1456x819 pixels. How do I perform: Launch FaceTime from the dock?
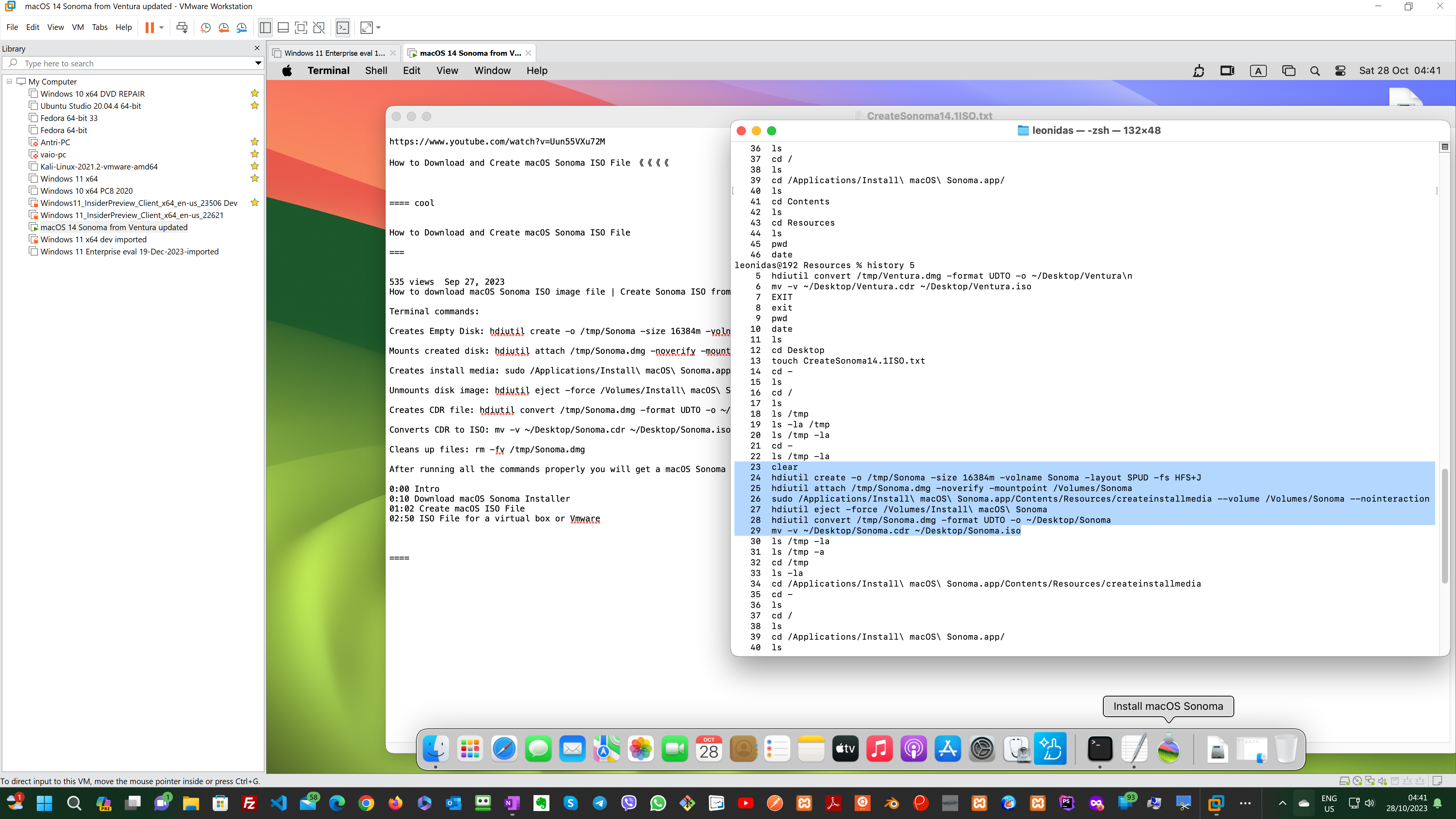(675, 749)
